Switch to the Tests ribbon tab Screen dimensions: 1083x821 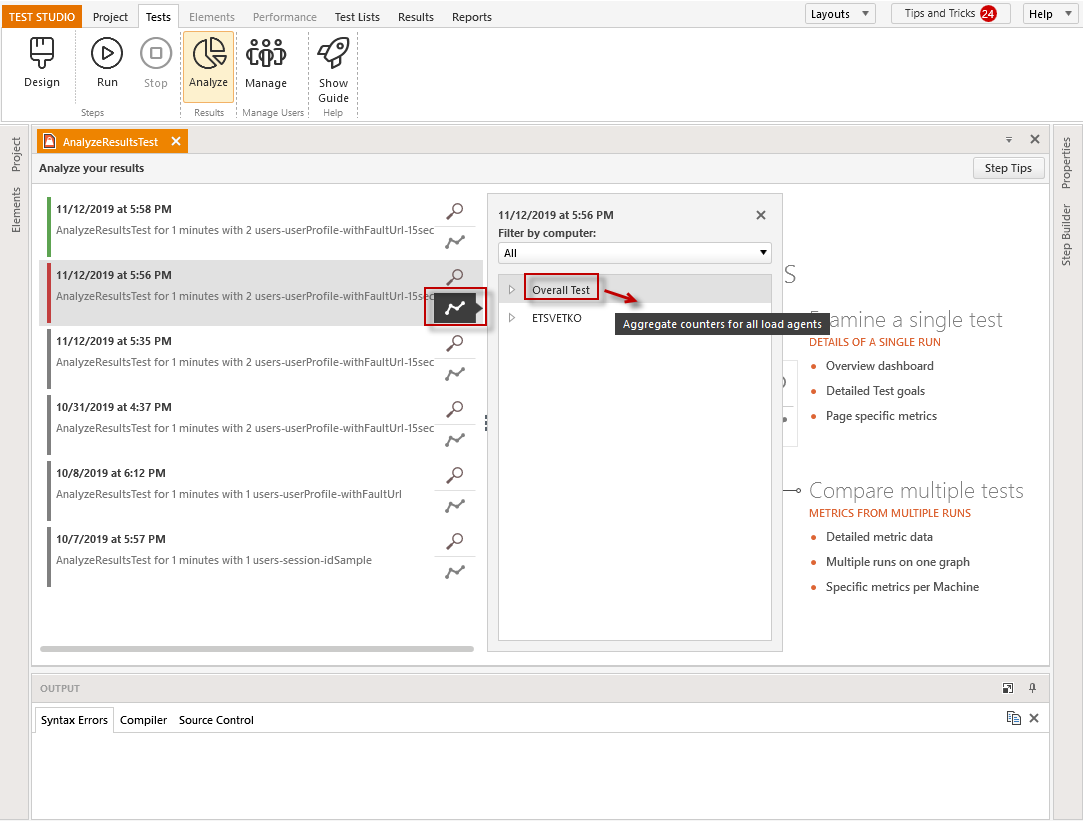point(158,17)
